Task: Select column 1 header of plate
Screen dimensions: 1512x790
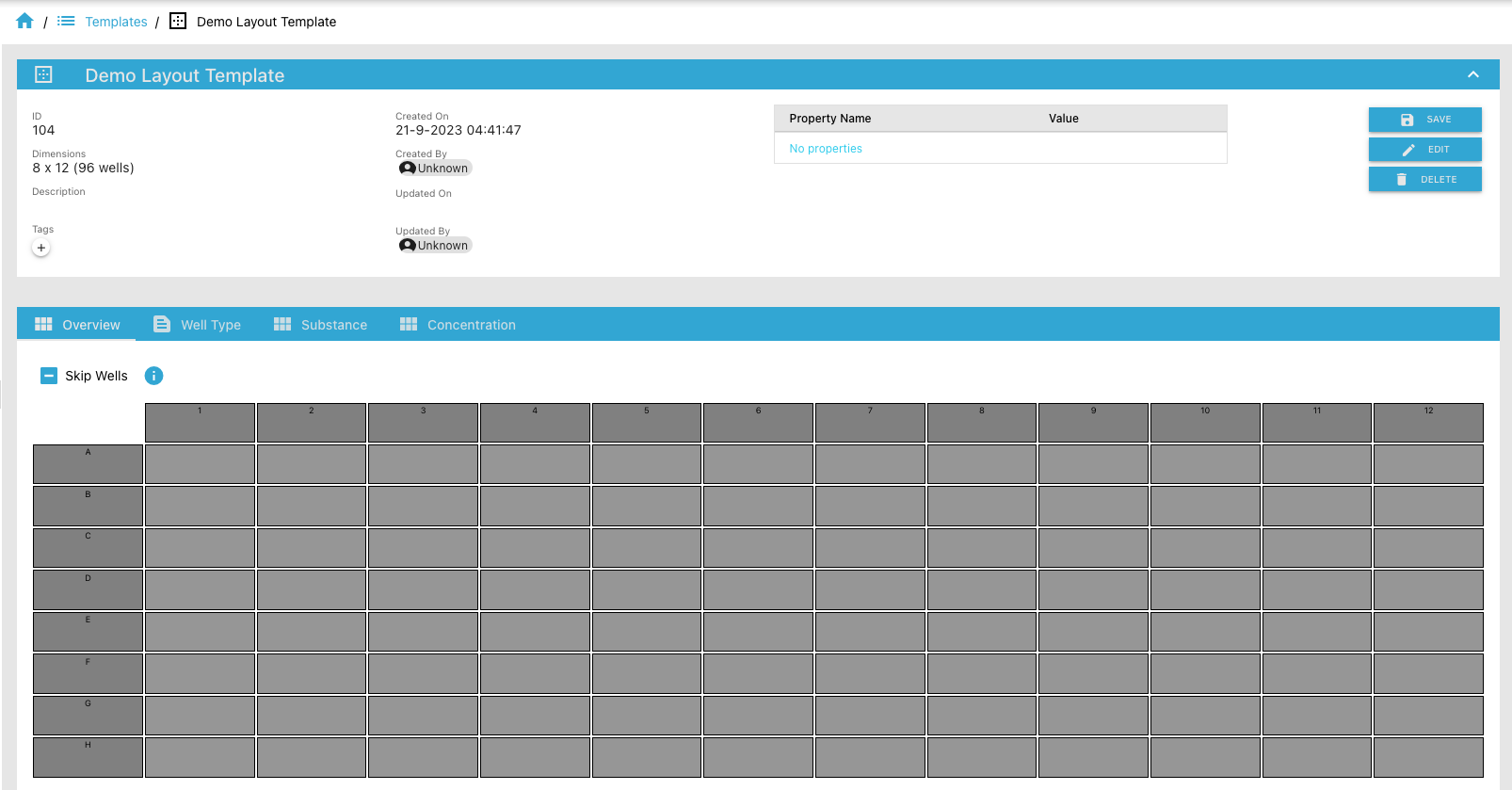Action: (200, 423)
